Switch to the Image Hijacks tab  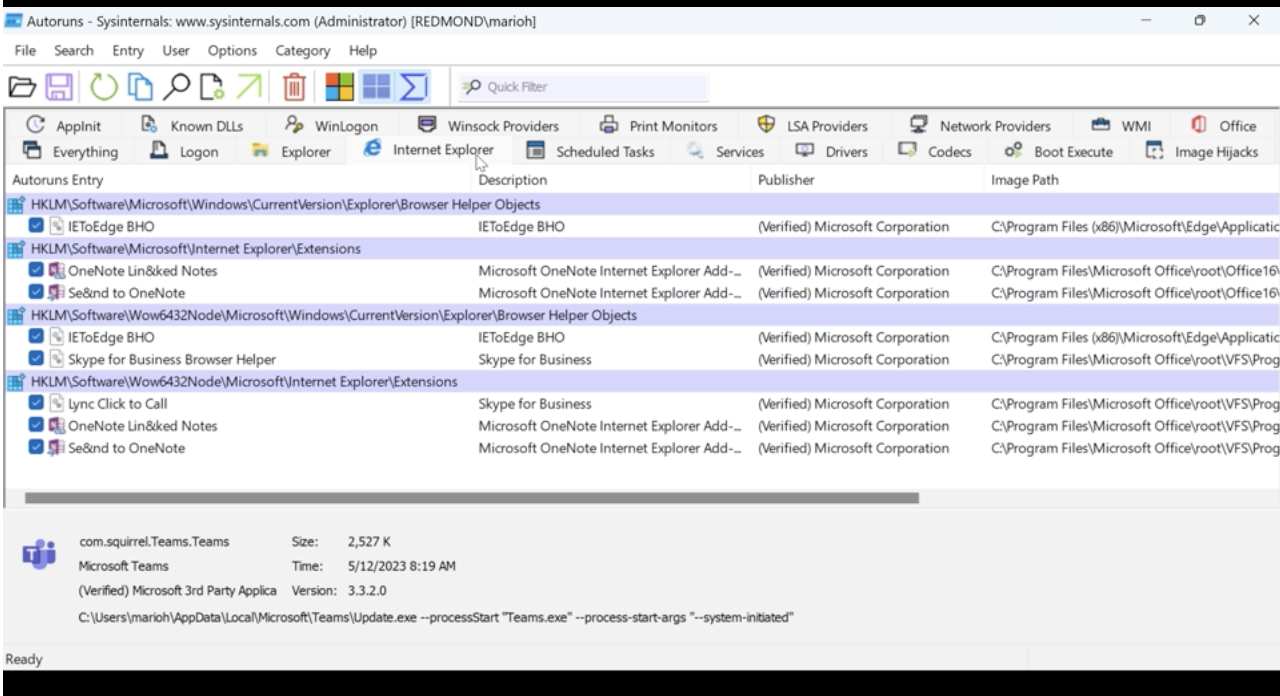(1202, 152)
